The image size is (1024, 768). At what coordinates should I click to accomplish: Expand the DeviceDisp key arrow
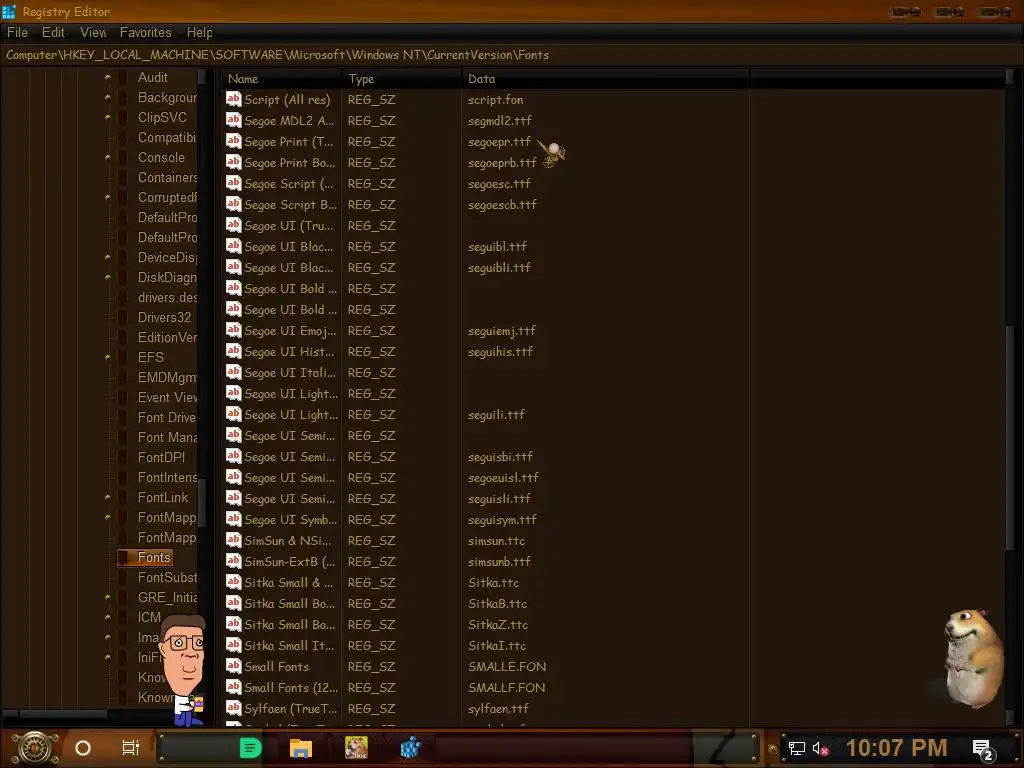coord(108,257)
